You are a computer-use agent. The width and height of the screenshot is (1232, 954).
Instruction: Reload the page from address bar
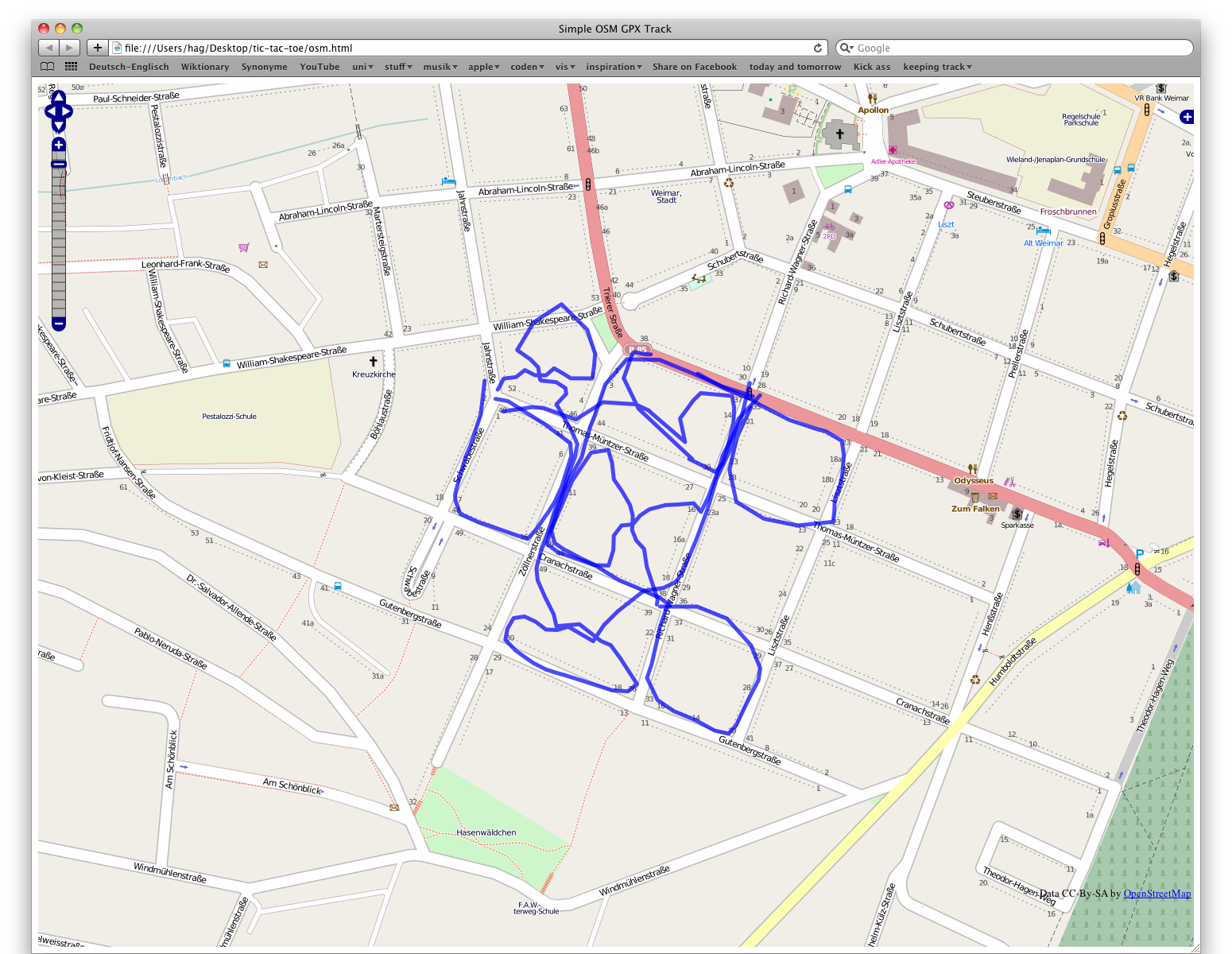(x=818, y=48)
